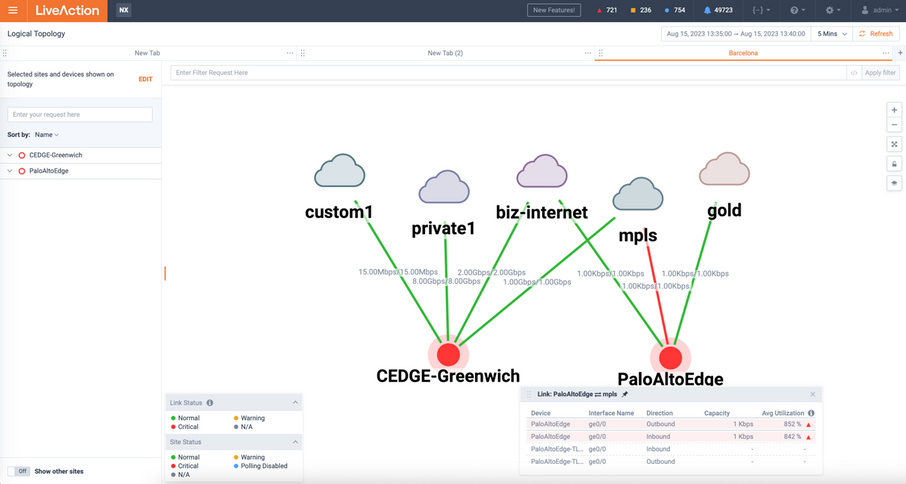Screen dimensions: 906x484
Task: Open the hamburger main menu
Action: click(13, 10)
